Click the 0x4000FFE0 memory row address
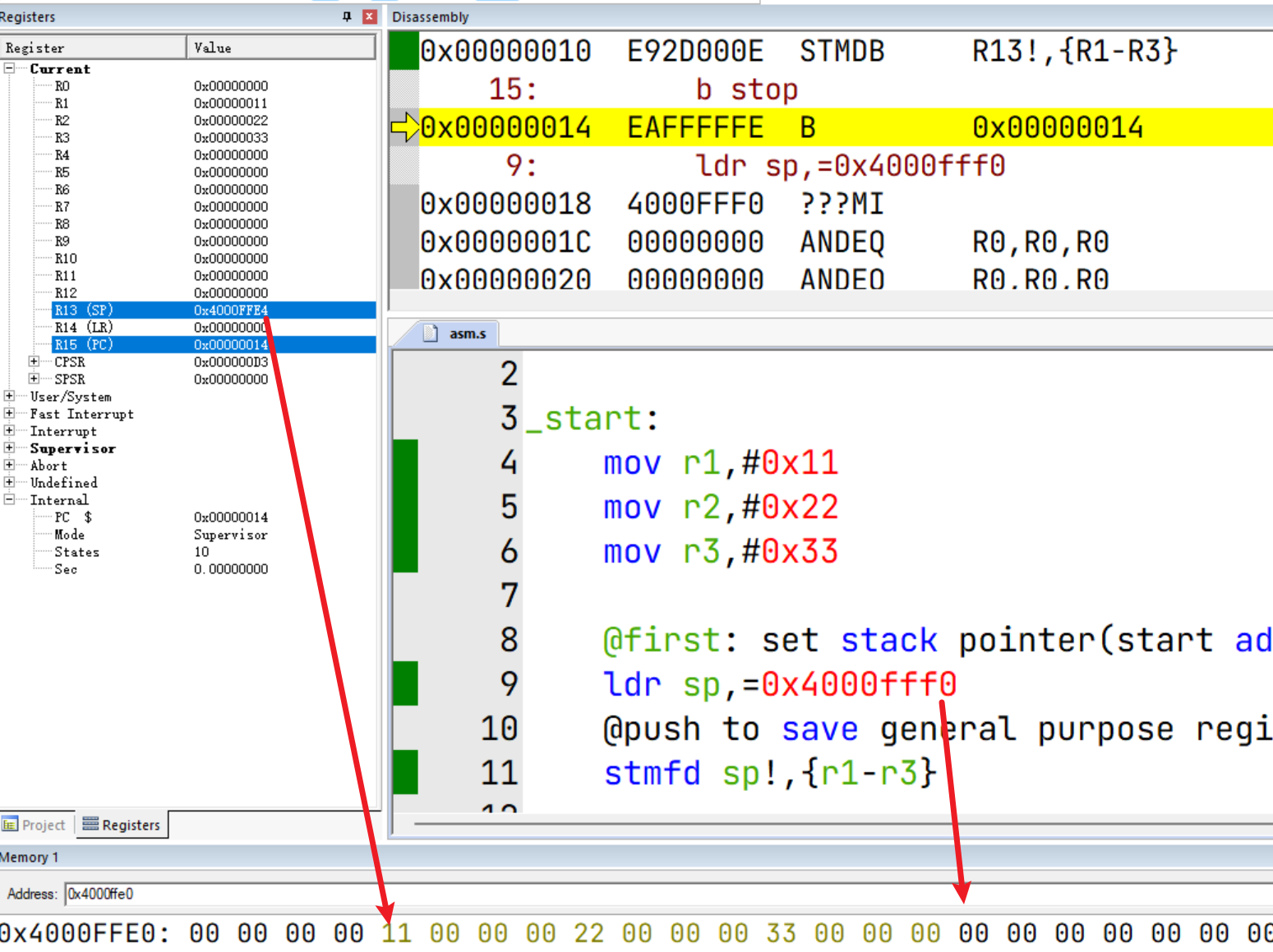Screen dimensions: 1273x952 pyautogui.click(x=85, y=933)
